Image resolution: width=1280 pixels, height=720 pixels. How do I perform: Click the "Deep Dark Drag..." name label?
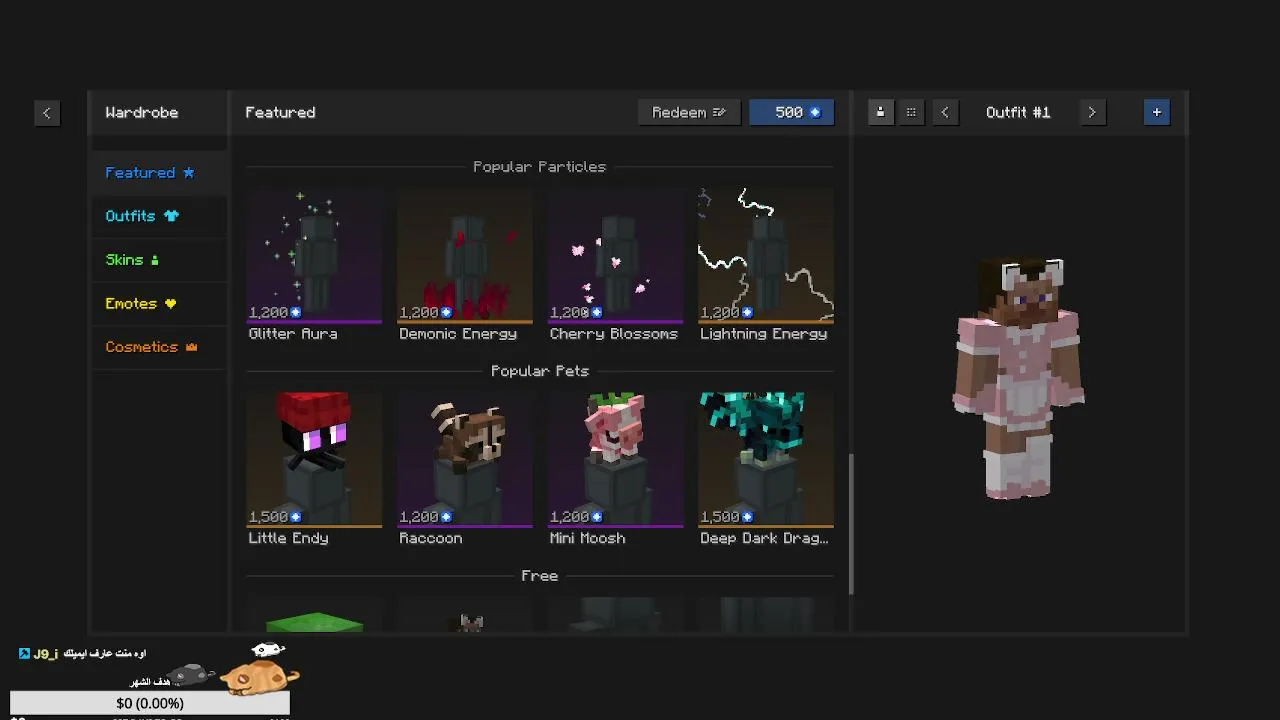pos(764,538)
